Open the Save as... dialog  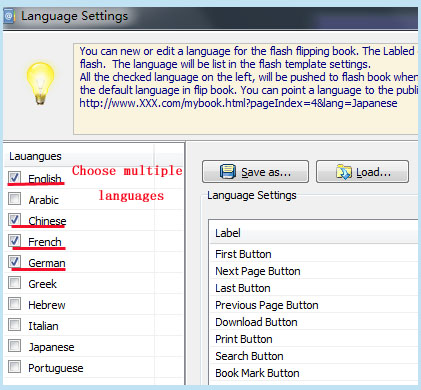(255, 172)
